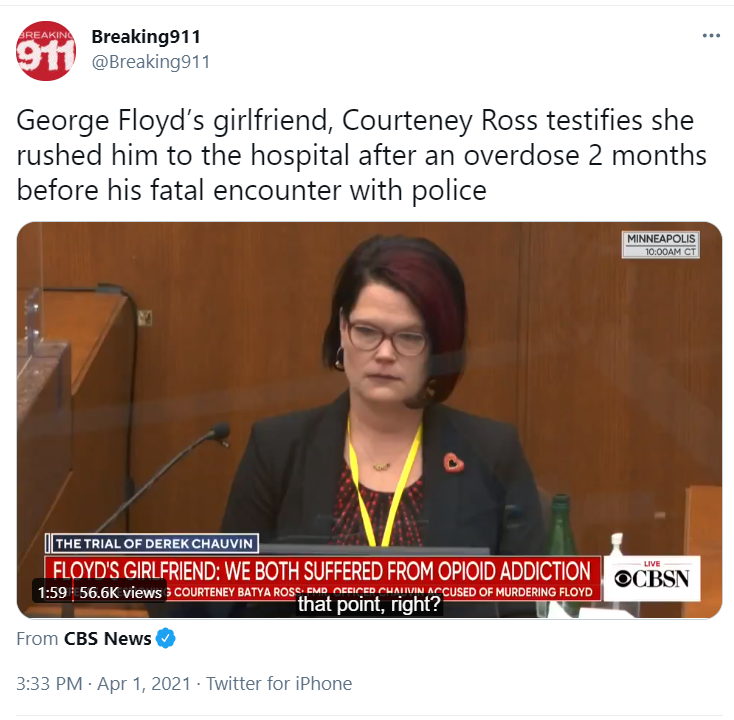734x720 pixels.
Task: Click the "that point, right?" caption
Action: click(x=369, y=604)
